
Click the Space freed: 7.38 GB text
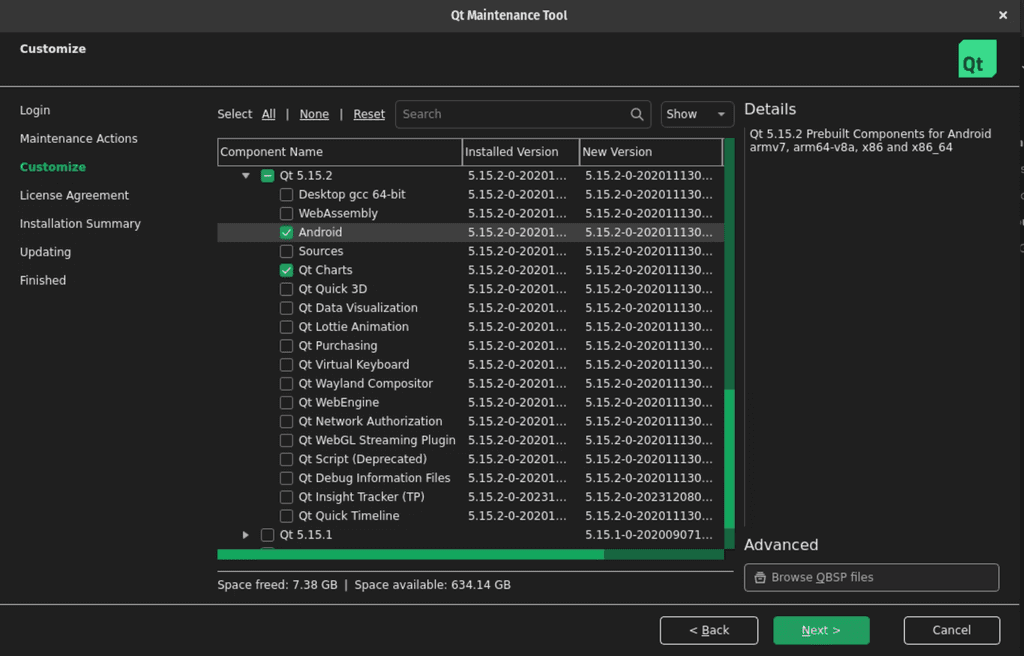coord(278,585)
